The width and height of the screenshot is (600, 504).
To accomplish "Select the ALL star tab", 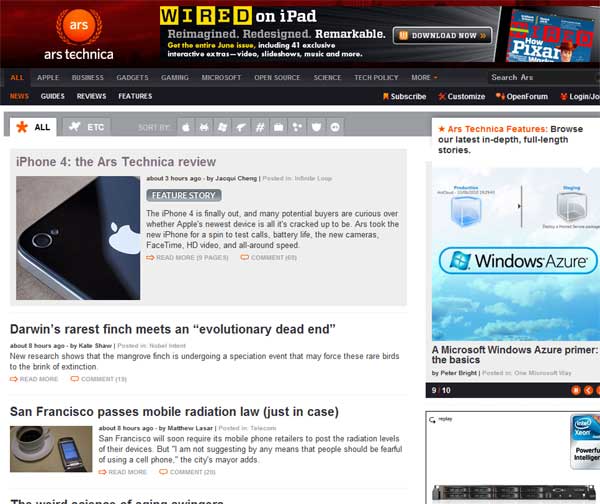I will (33, 127).
